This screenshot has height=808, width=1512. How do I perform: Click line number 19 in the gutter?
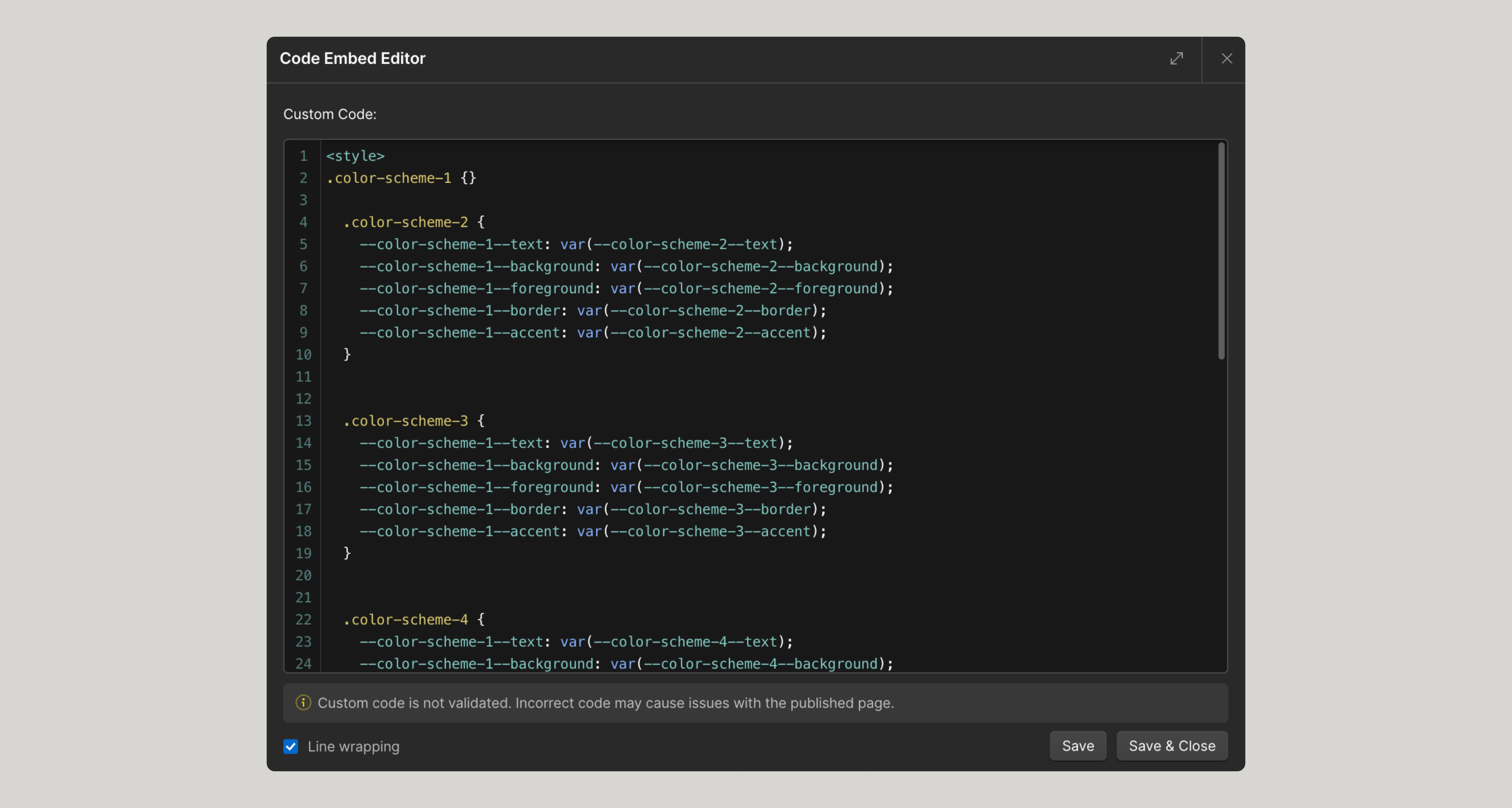[303, 553]
